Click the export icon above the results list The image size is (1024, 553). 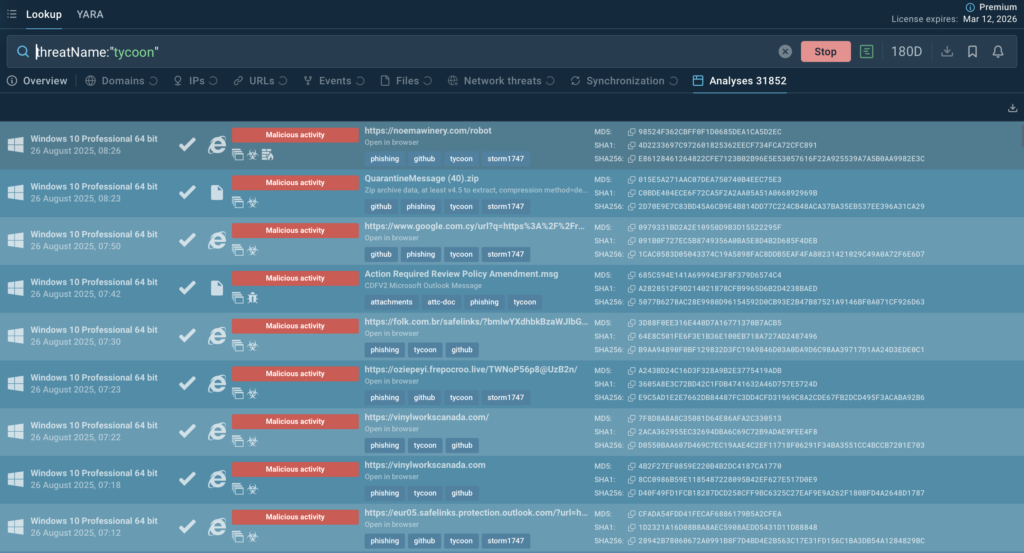point(1012,108)
